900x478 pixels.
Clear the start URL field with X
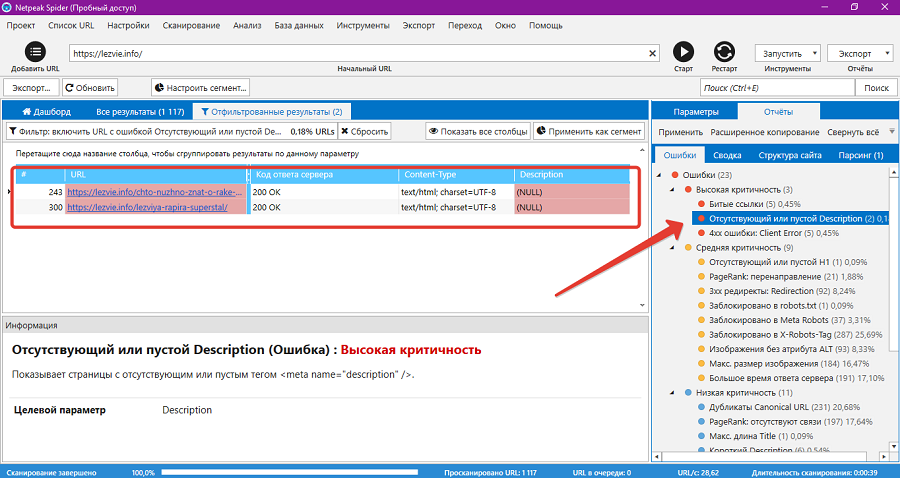pyautogui.click(x=653, y=53)
